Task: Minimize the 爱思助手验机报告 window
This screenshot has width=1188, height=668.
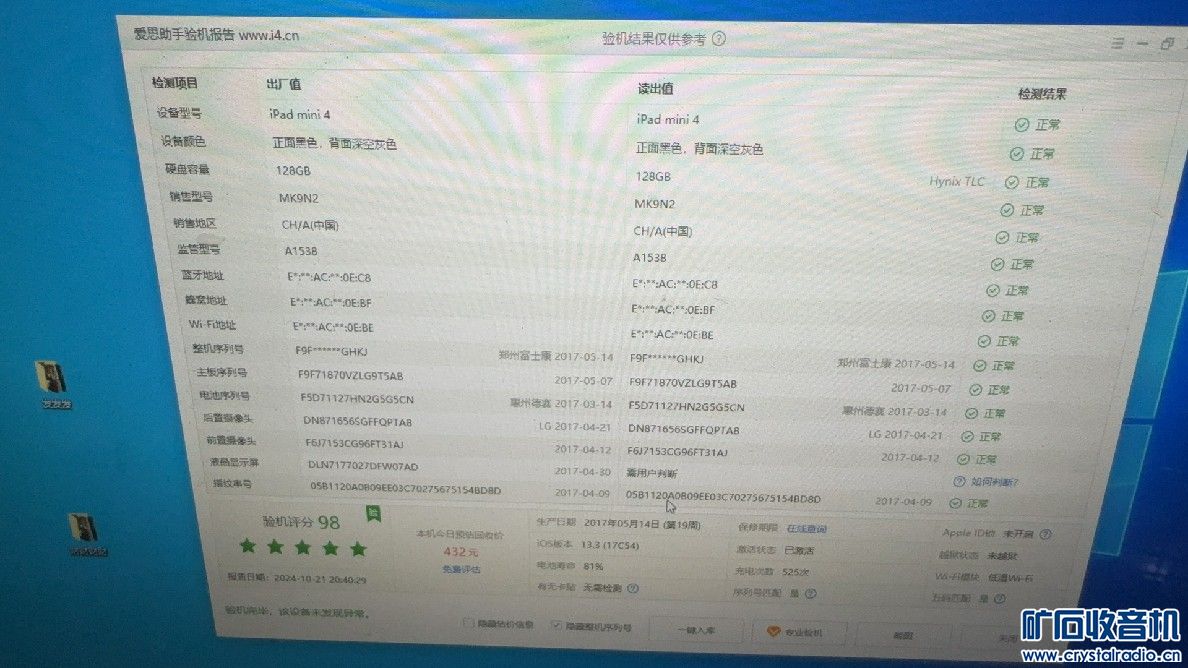Action: coord(1143,44)
